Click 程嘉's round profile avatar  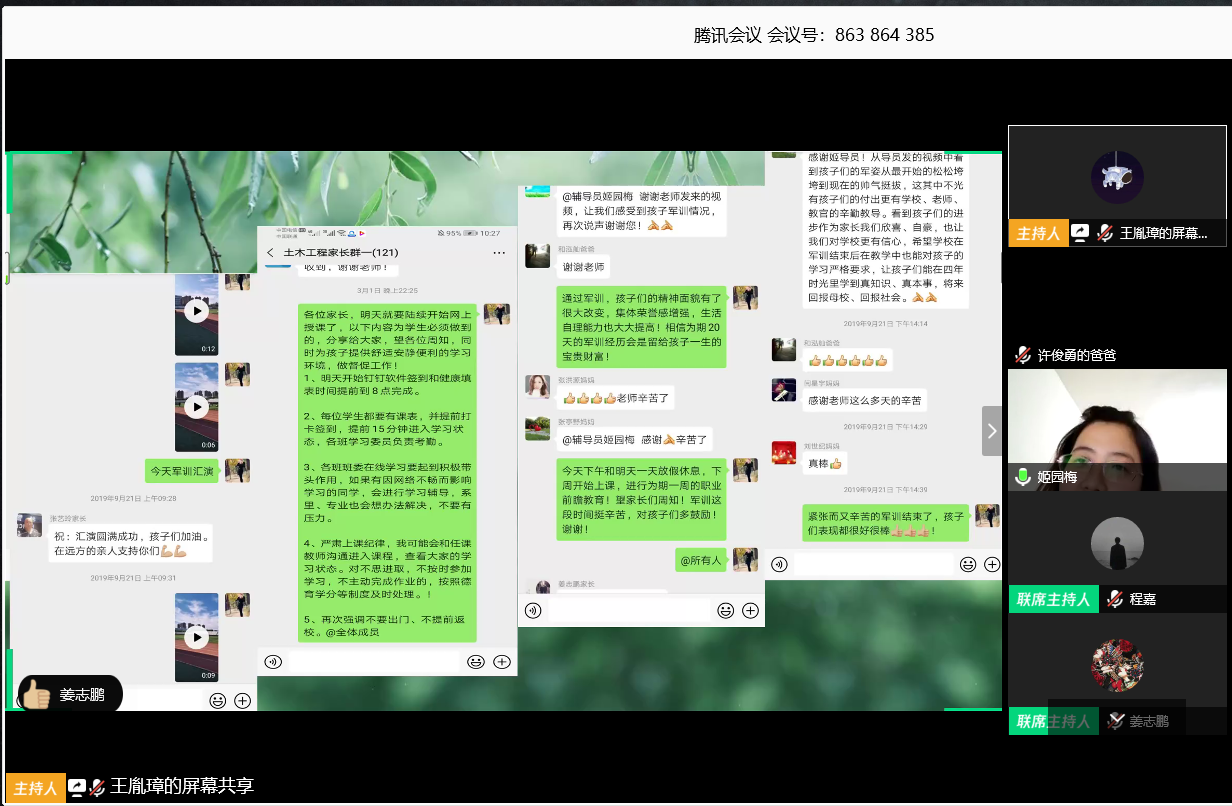1116,543
